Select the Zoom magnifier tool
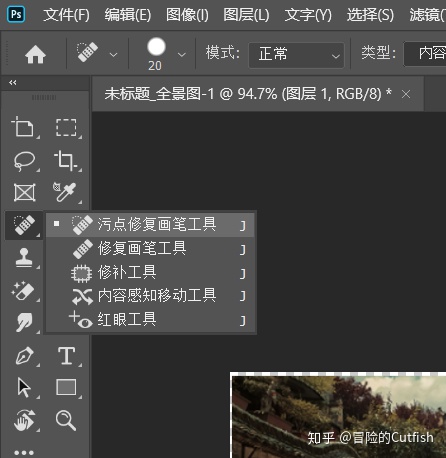This screenshot has height=458, width=446. tap(66, 420)
